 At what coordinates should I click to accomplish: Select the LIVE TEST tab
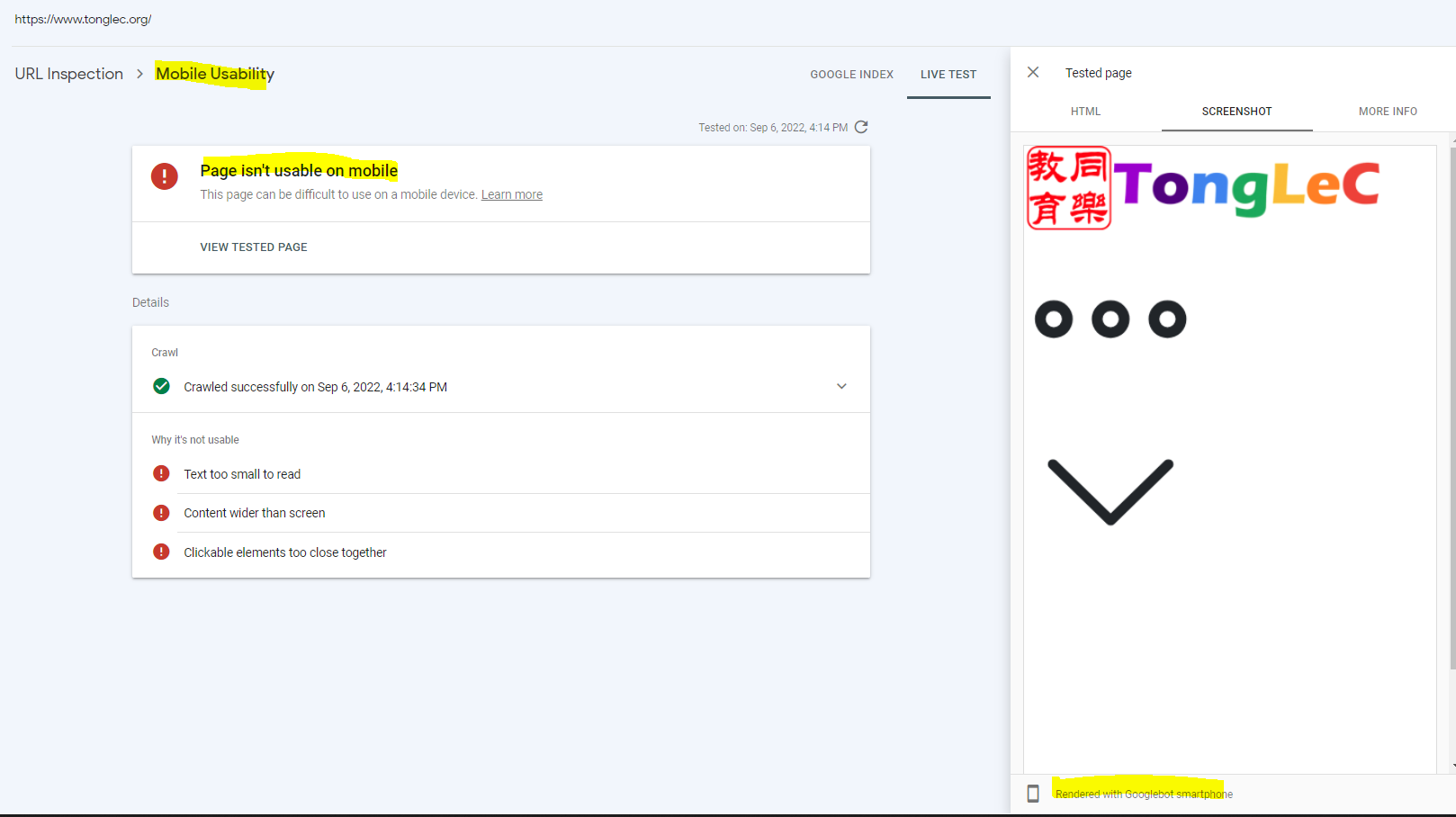(948, 74)
